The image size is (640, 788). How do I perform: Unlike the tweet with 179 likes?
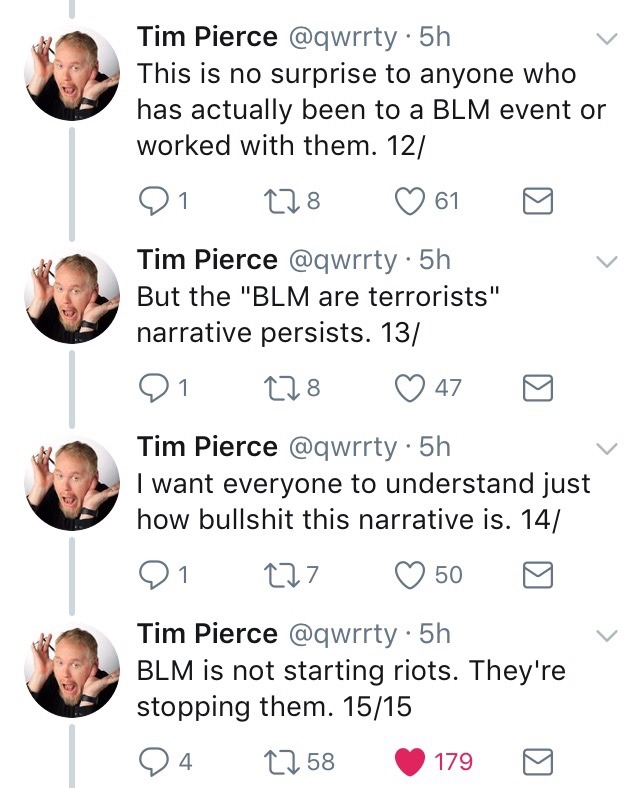click(409, 761)
